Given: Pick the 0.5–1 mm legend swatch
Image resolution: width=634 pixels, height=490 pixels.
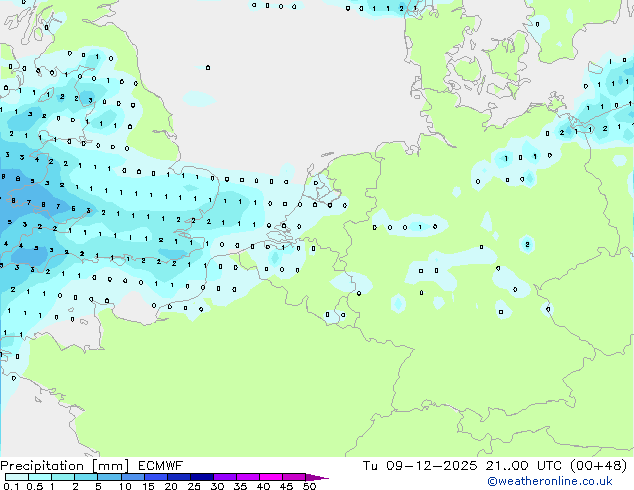Looking at the screenshot, I should click(40, 477).
